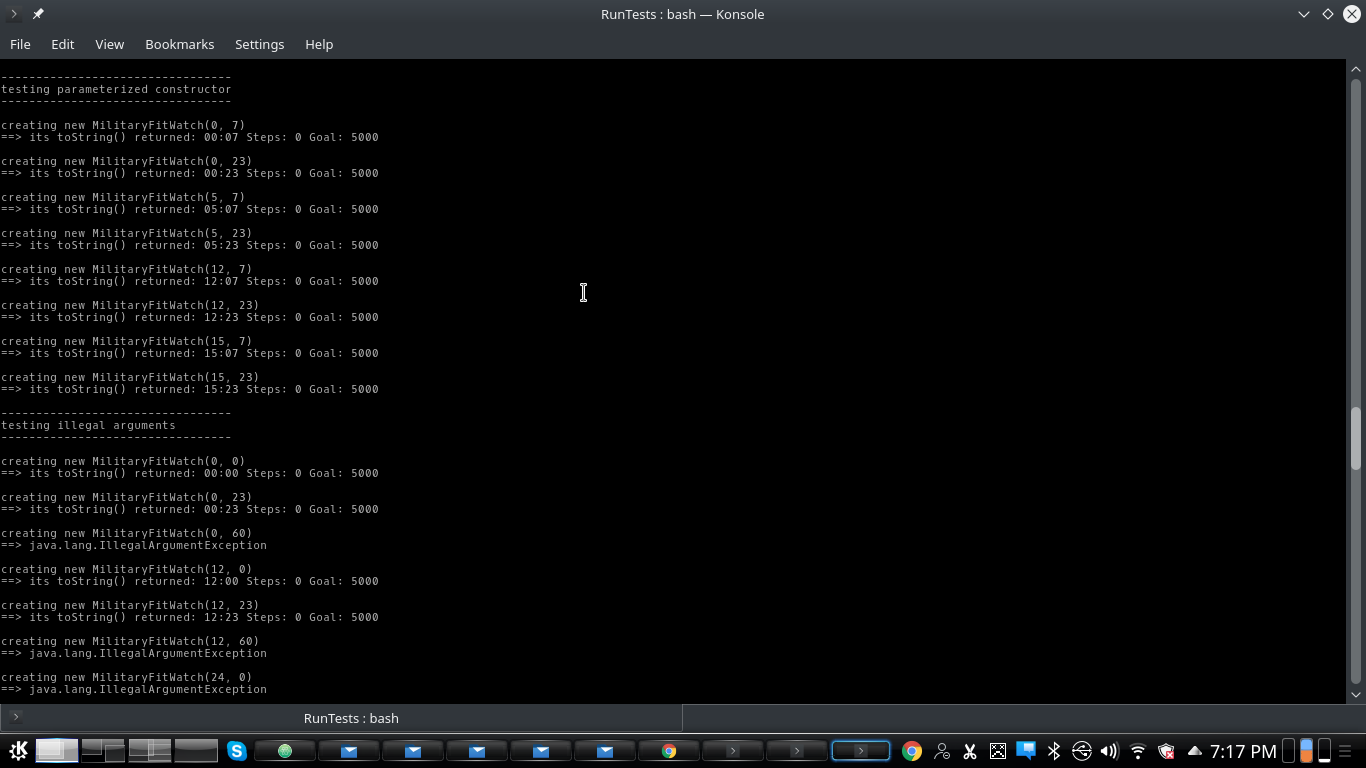Open the USB device notifier icon
The height and width of the screenshot is (768, 1366).
point(1081,751)
